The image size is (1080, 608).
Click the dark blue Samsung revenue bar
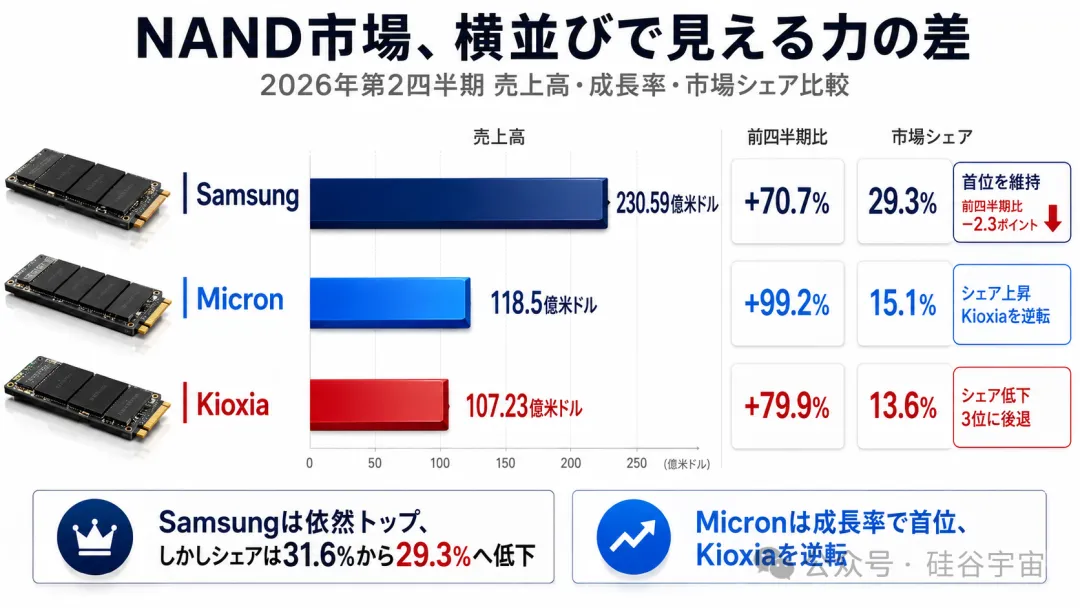click(x=459, y=203)
